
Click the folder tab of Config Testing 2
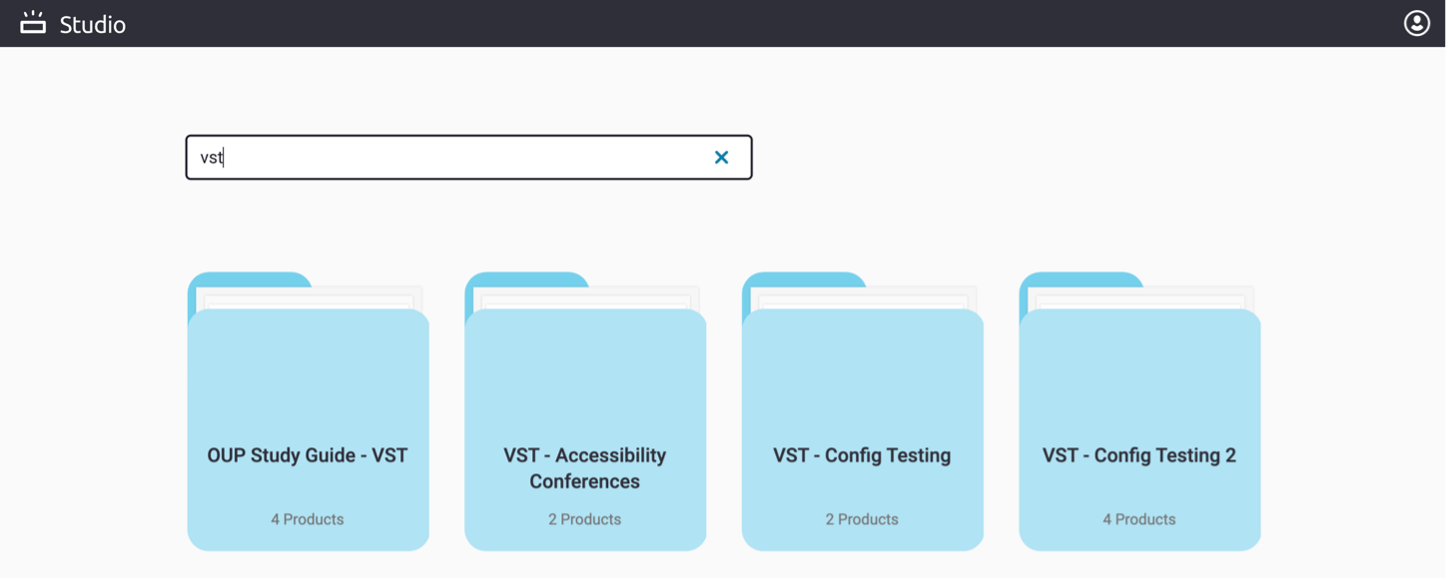pyautogui.click(x=1081, y=279)
